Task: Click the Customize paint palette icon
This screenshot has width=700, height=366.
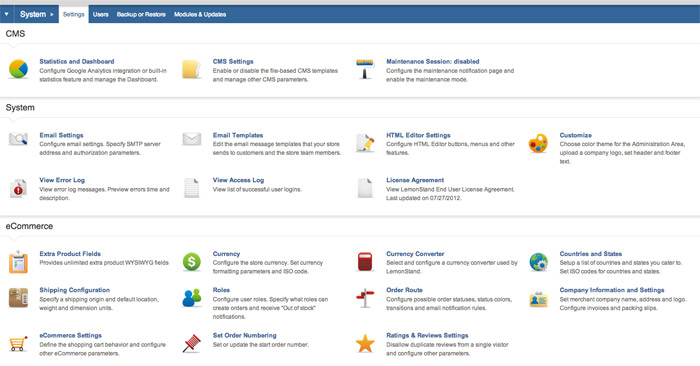Action: pyautogui.click(x=538, y=143)
